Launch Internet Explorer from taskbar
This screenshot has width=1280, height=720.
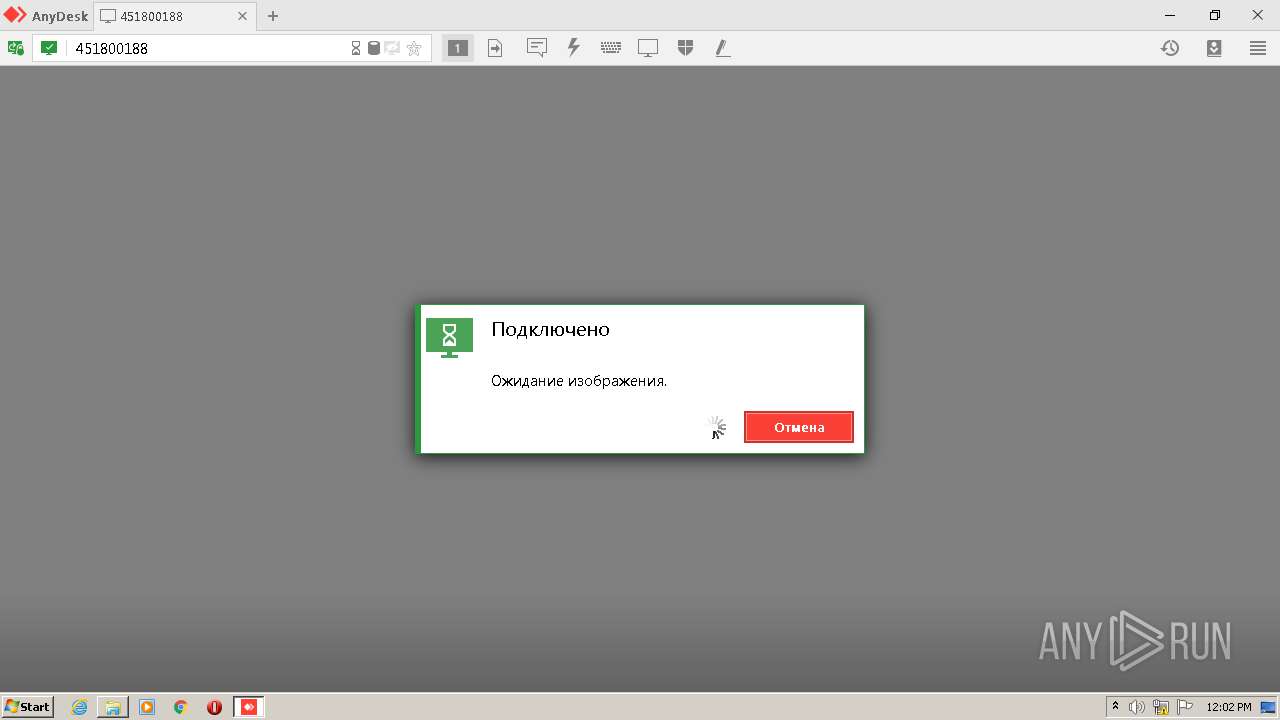80,707
